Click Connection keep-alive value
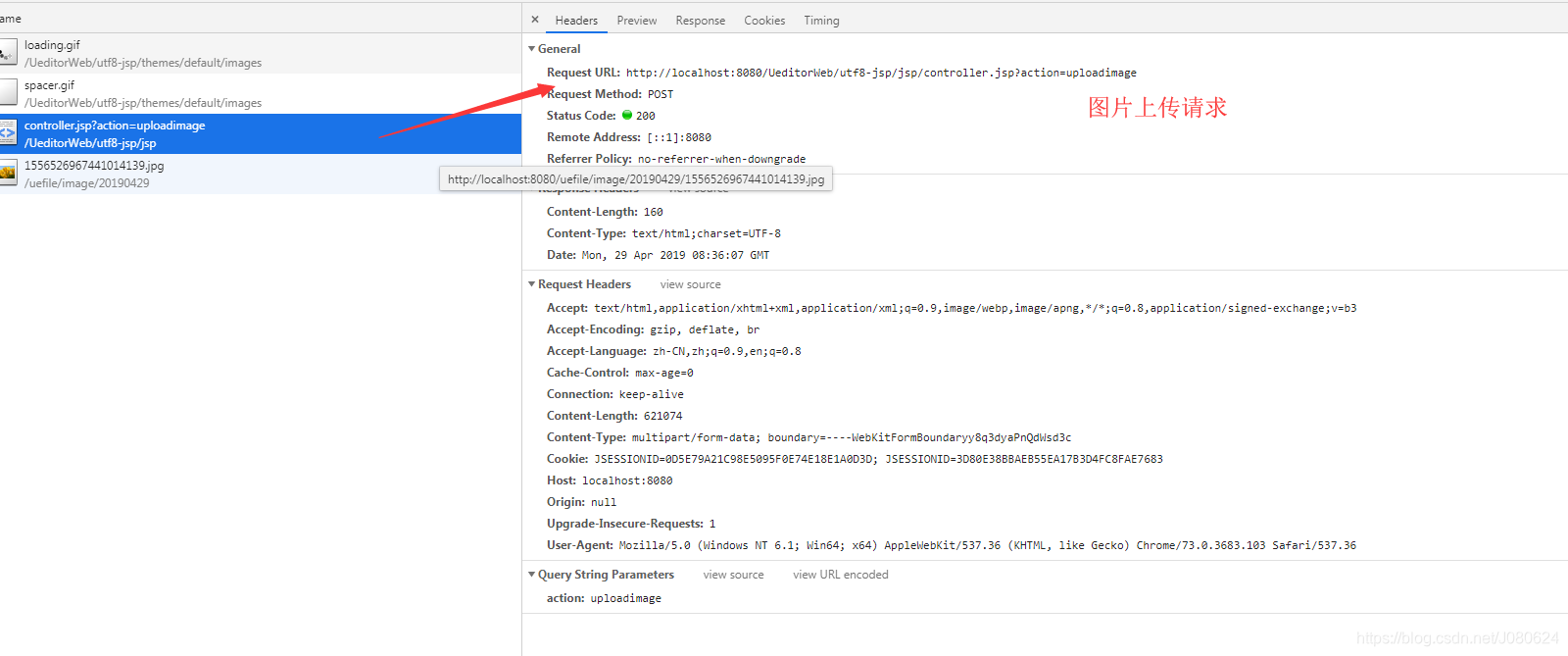This screenshot has height=656, width=1568. 652,394
